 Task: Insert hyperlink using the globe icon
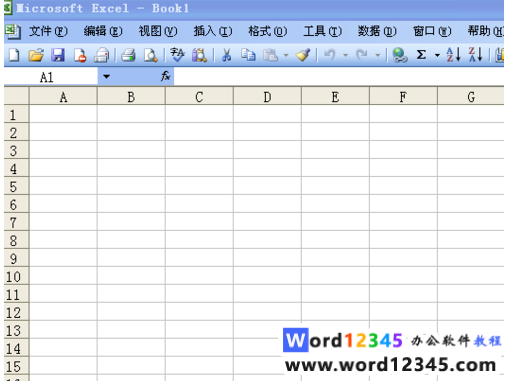pos(400,55)
